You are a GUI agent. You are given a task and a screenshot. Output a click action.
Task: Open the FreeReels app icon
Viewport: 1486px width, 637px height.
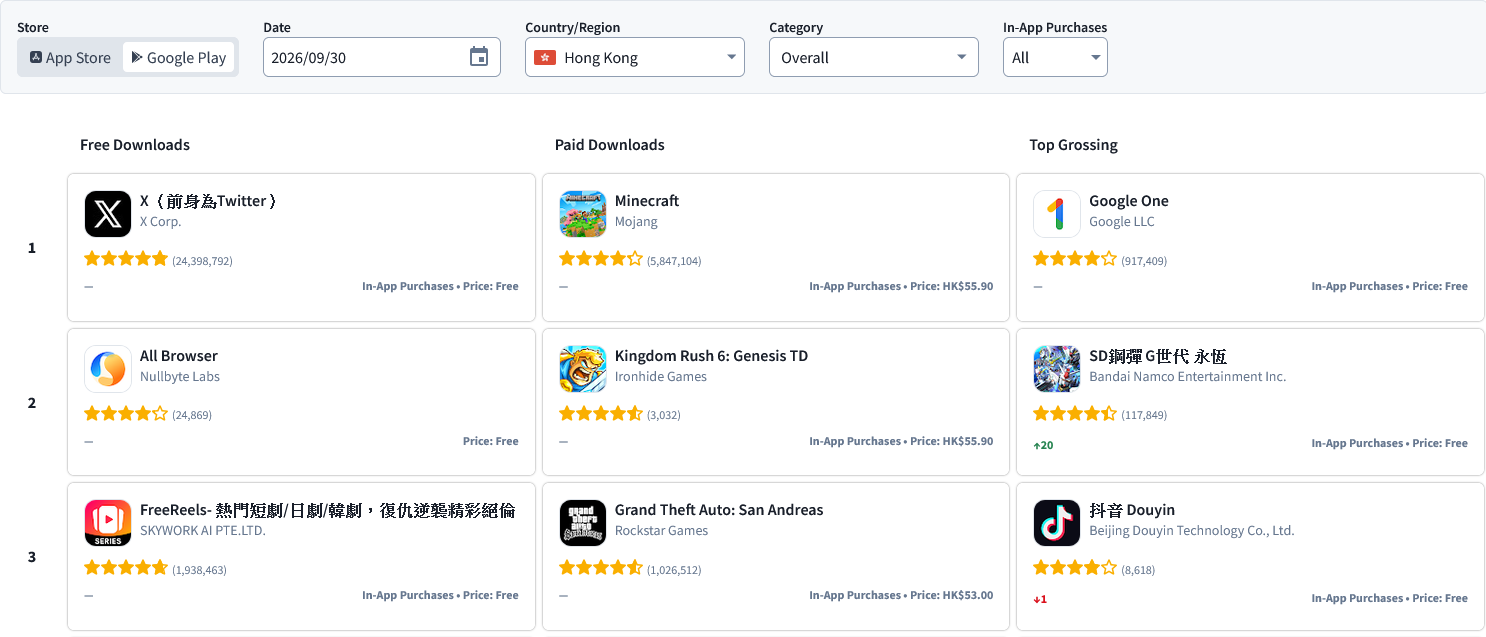[x=108, y=523]
